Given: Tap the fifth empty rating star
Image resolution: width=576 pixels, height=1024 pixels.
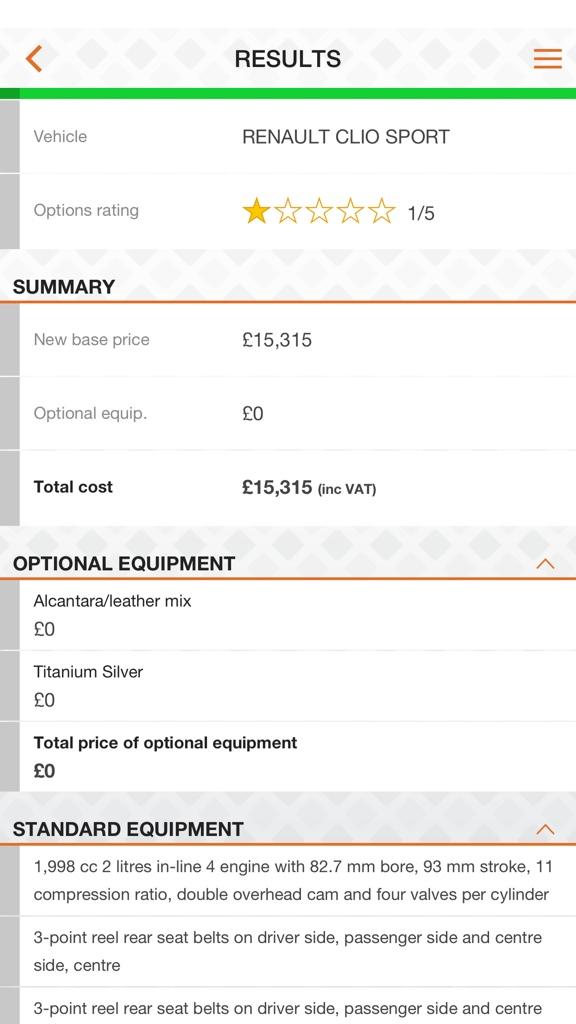Looking at the screenshot, I should (x=381, y=212).
